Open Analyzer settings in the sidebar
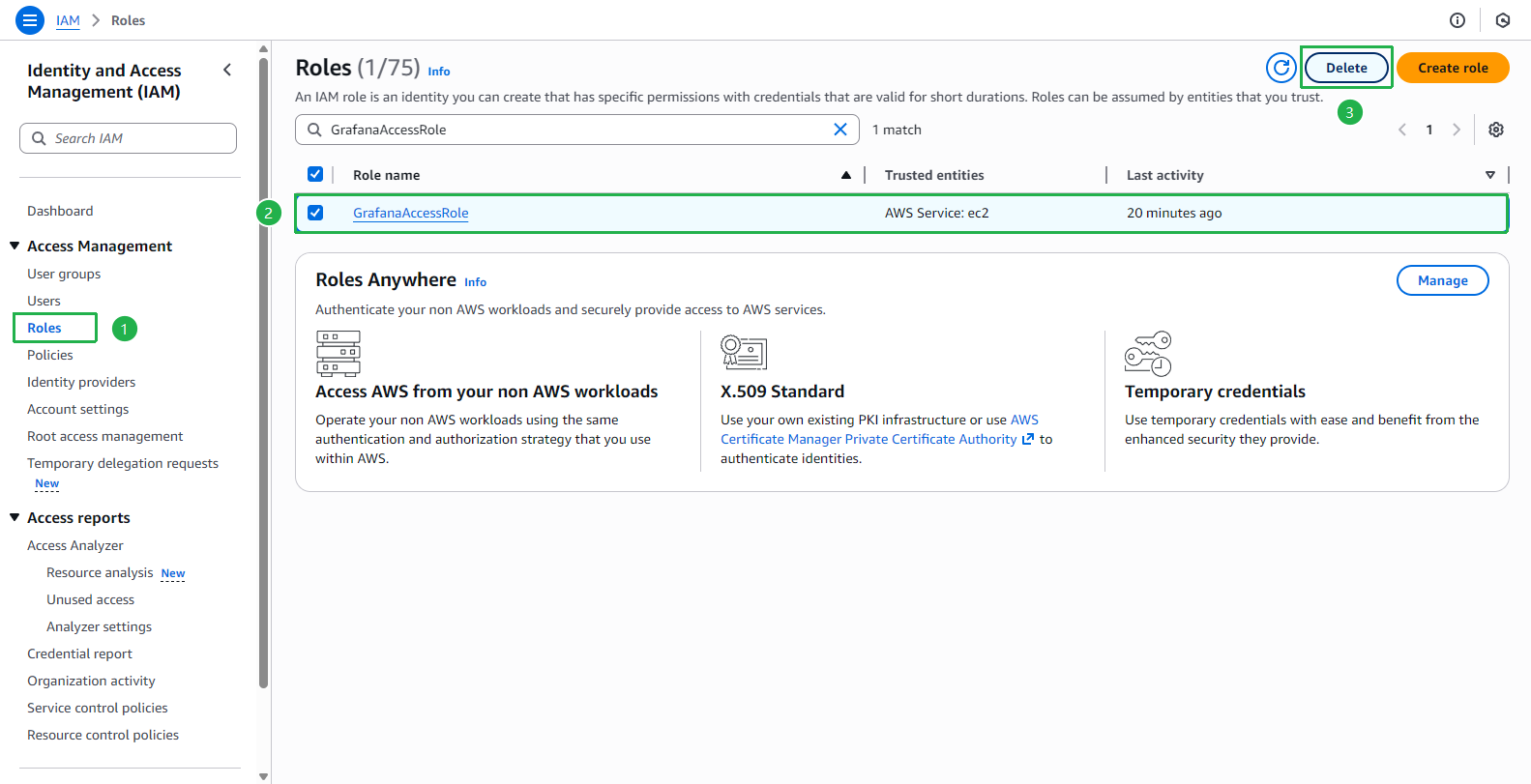Image resolution: width=1531 pixels, height=784 pixels. [x=99, y=626]
